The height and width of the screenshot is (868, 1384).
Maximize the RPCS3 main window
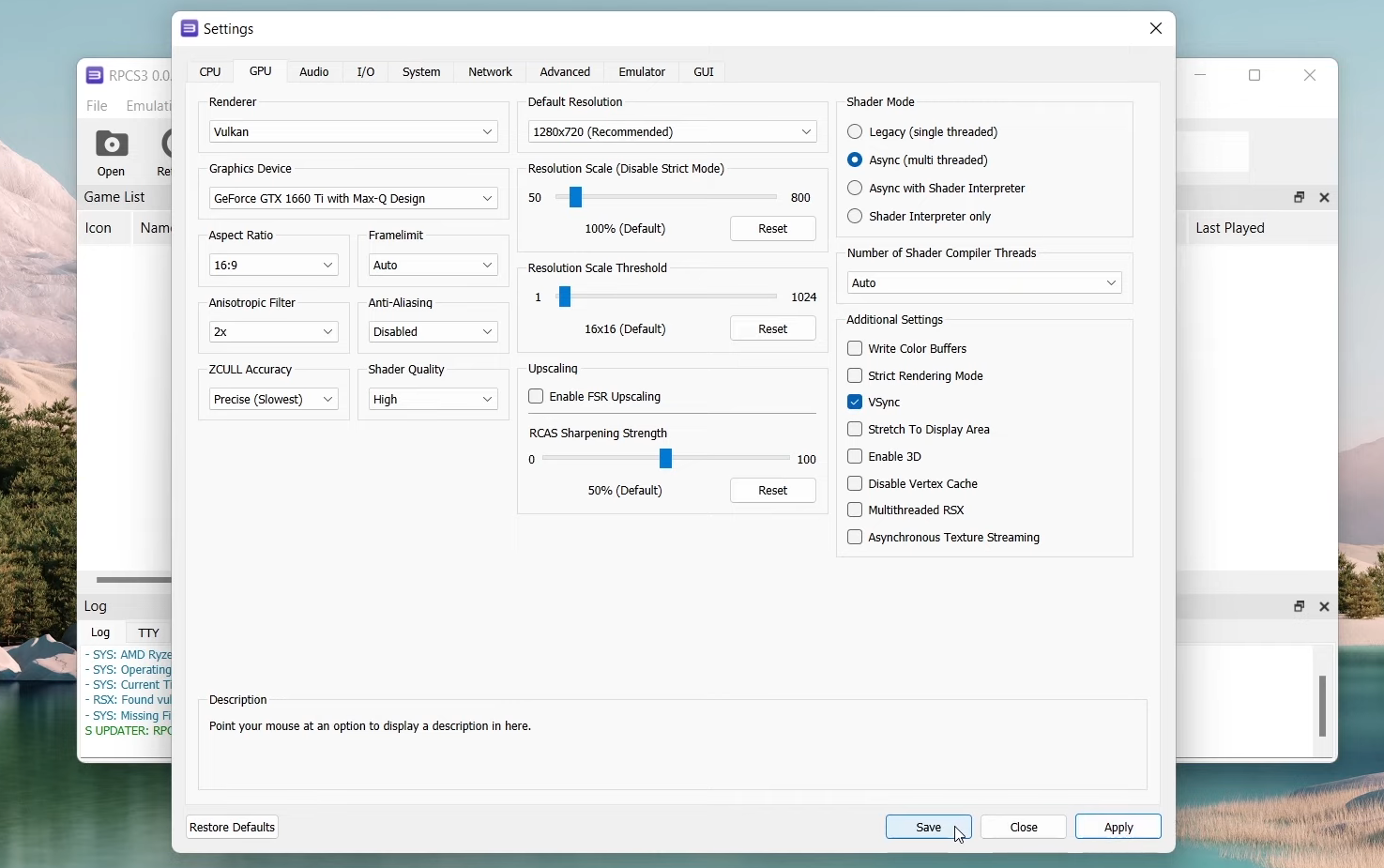tap(1256, 76)
